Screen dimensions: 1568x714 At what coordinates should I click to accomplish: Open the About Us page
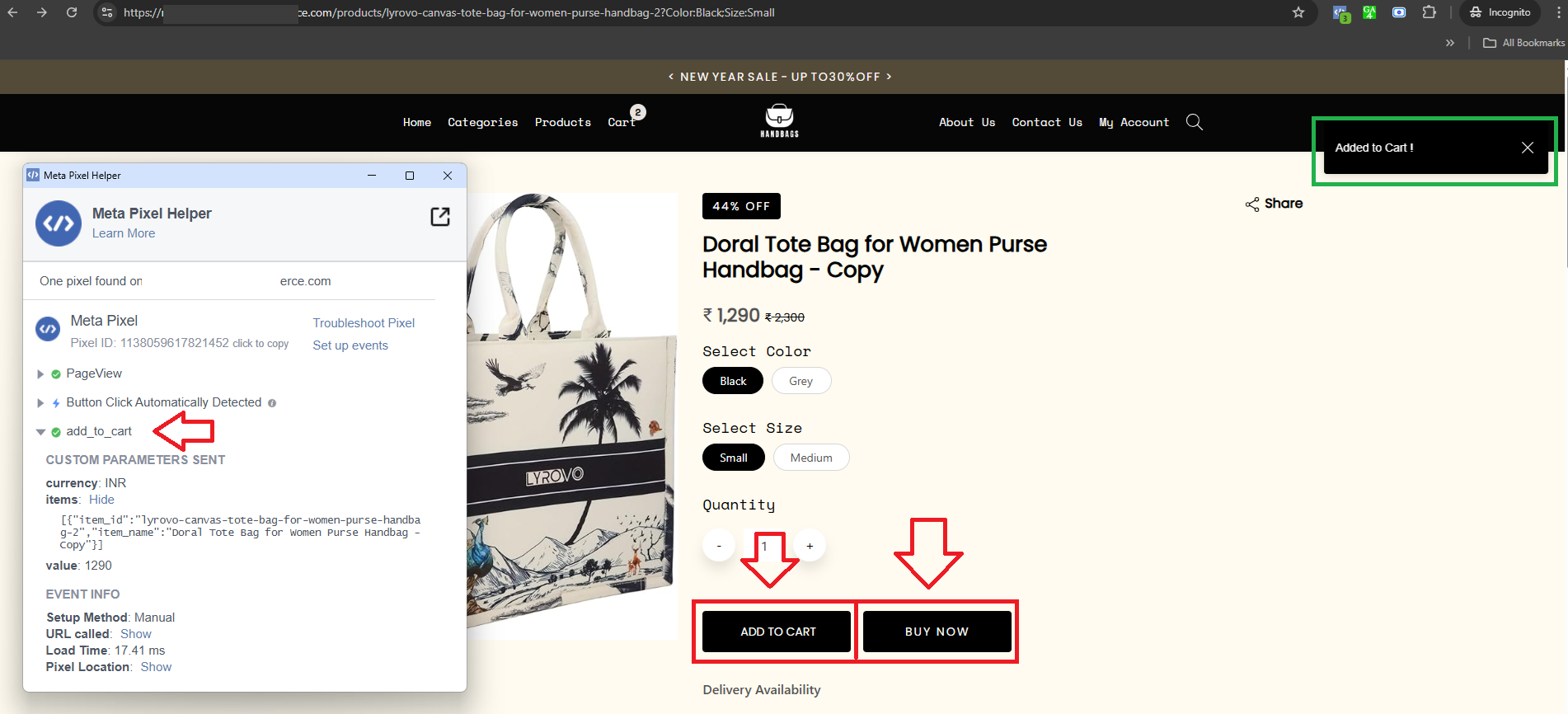click(x=967, y=122)
